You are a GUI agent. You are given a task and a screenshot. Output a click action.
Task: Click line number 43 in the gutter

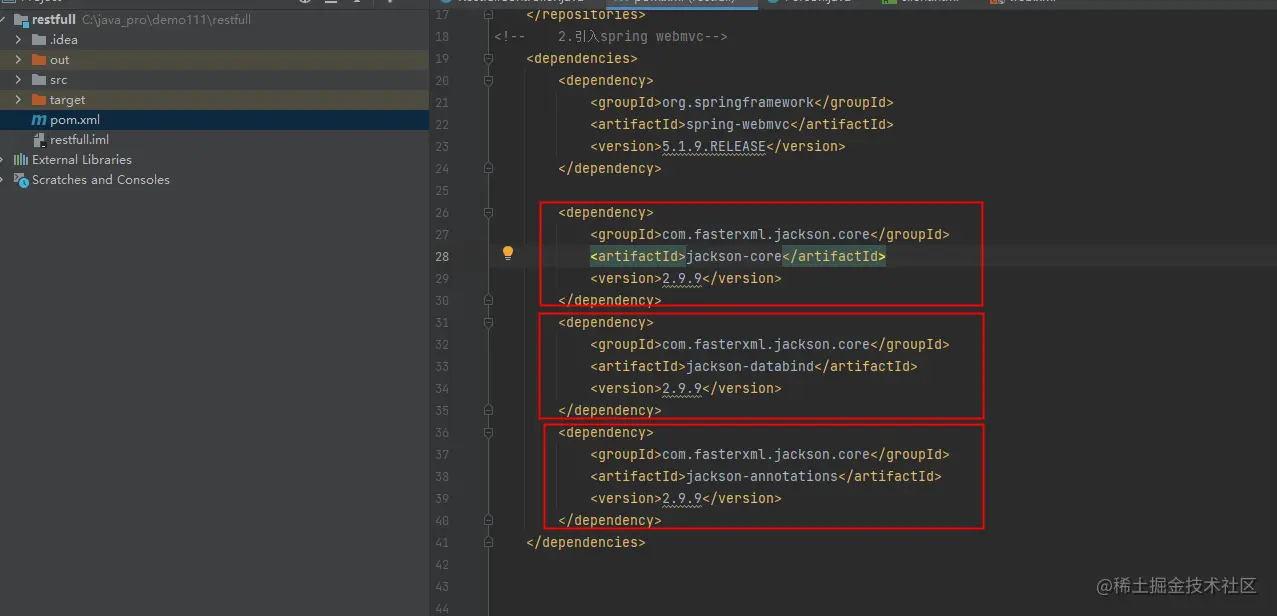[x=443, y=586]
